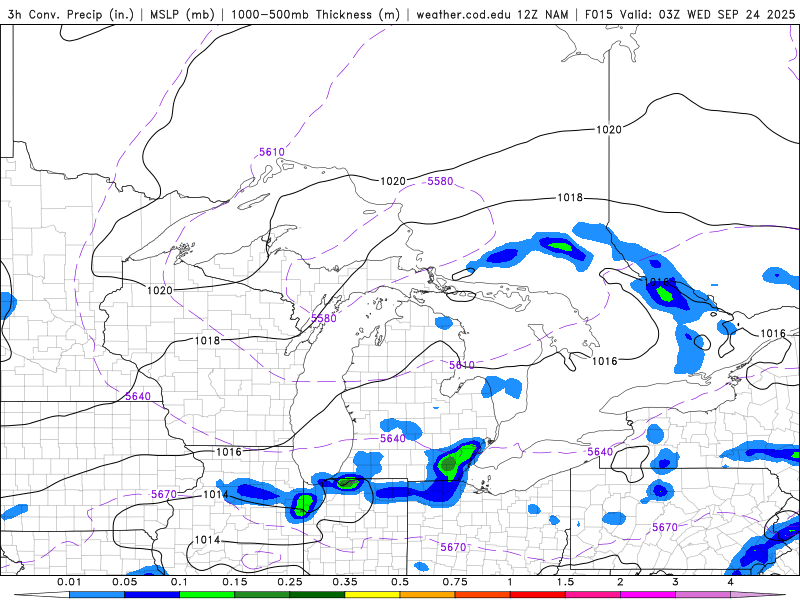Click the '1000-500mb Thickness (m)' header label

click(x=315, y=14)
